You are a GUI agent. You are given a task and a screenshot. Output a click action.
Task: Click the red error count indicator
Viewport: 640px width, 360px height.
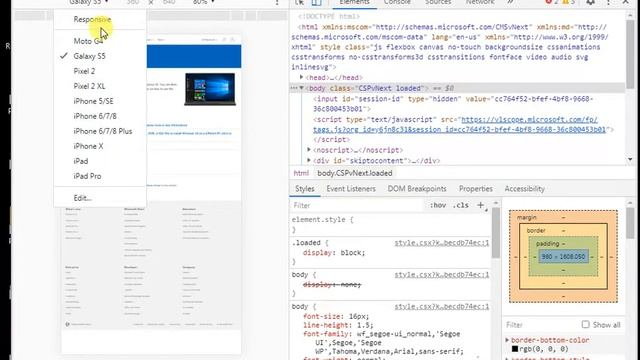coord(551,2)
